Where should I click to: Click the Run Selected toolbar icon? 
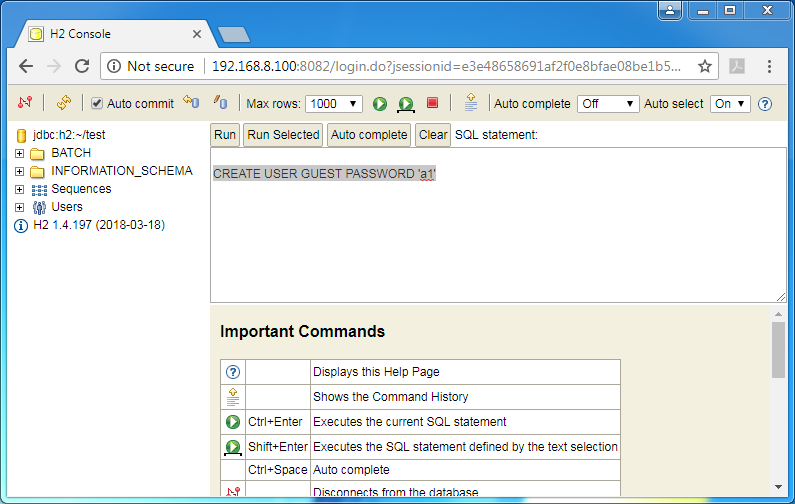coord(406,104)
